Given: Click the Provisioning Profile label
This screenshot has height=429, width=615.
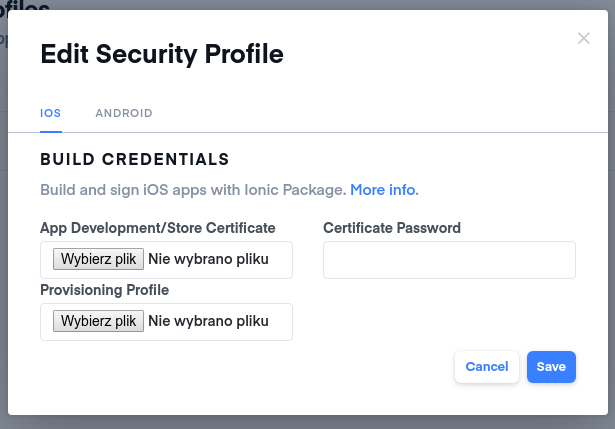Looking at the screenshot, I should pos(105,290).
